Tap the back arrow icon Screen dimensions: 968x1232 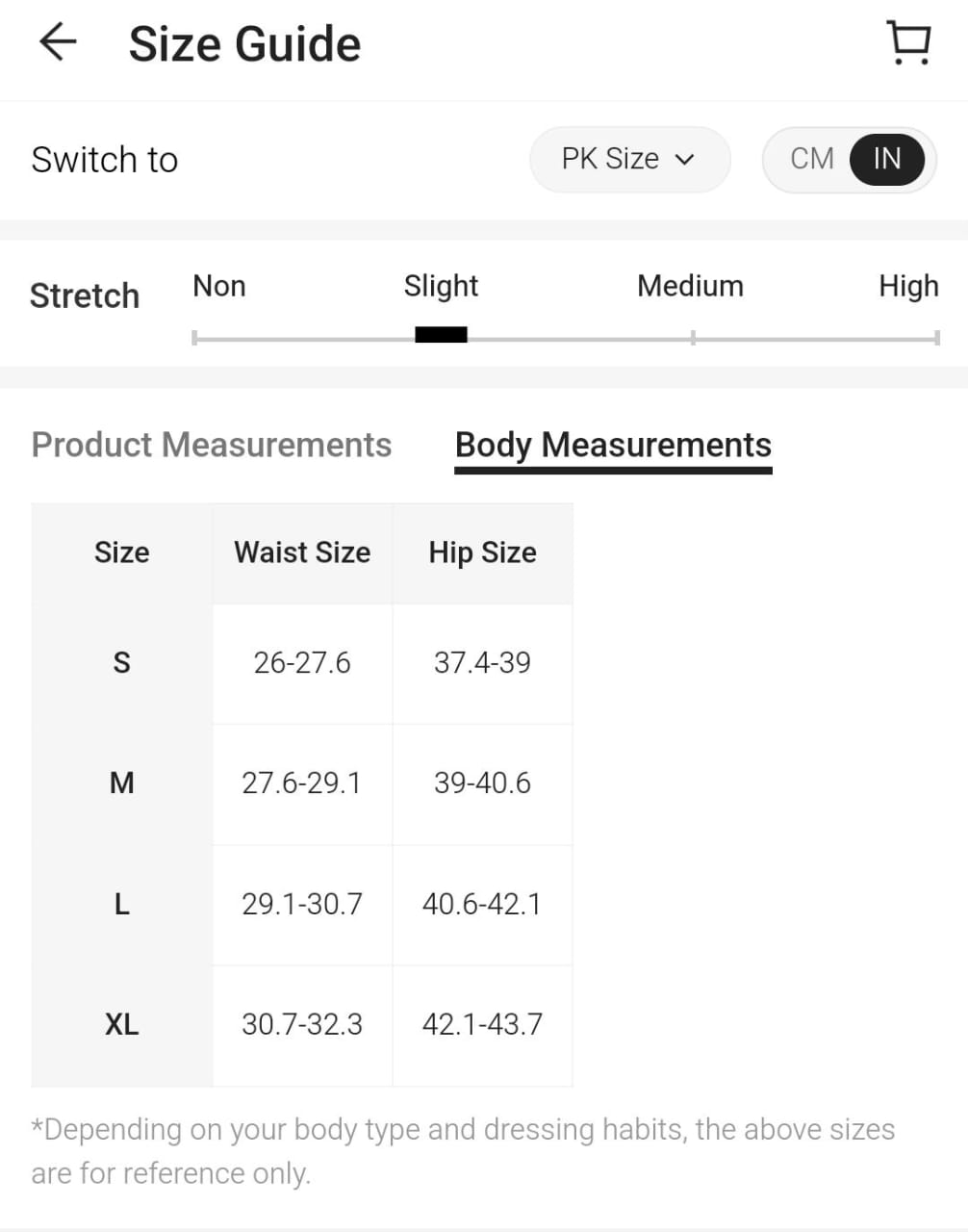[x=58, y=42]
